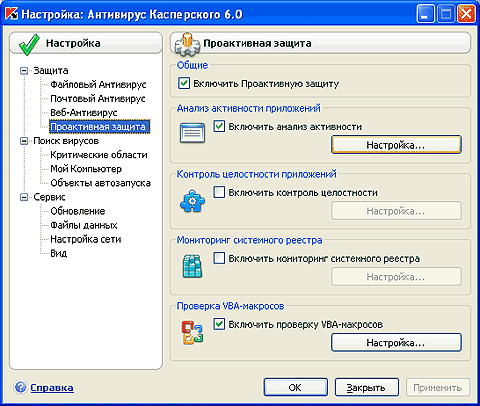The width and height of the screenshot is (480, 406).
Task: Click the Поиск вирусов tree label
Action: [x=66, y=141]
